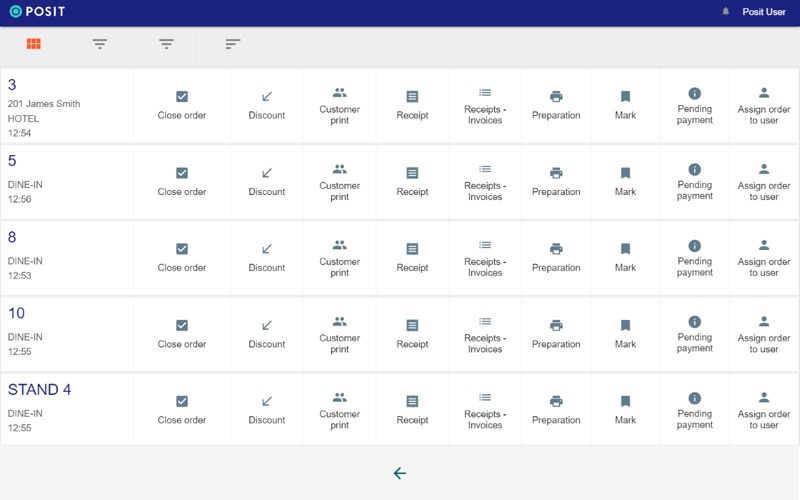Screen dimensions: 800x500
Task: Click the POSIT logo
Action: [x=37, y=11]
